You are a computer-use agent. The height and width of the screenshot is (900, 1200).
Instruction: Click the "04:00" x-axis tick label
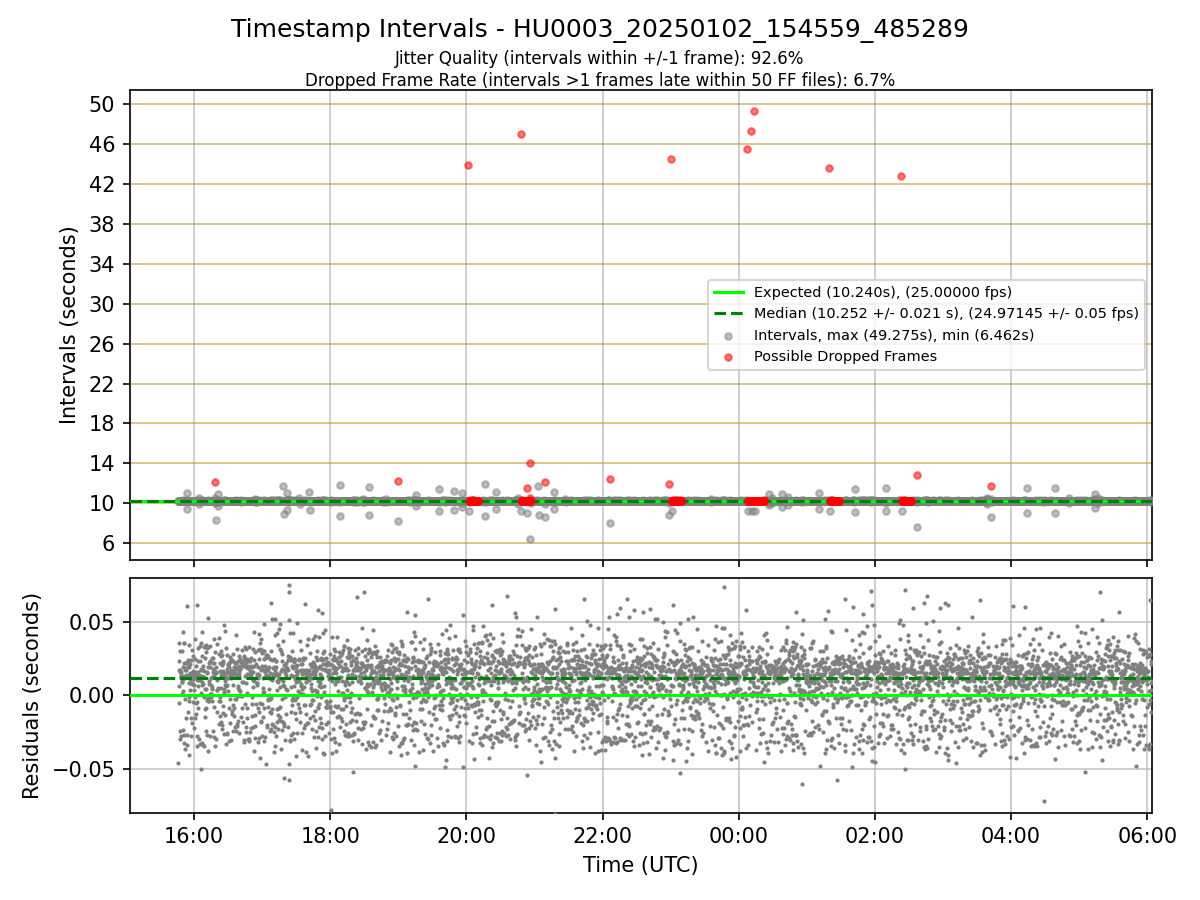pyautogui.click(x=1011, y=834)
